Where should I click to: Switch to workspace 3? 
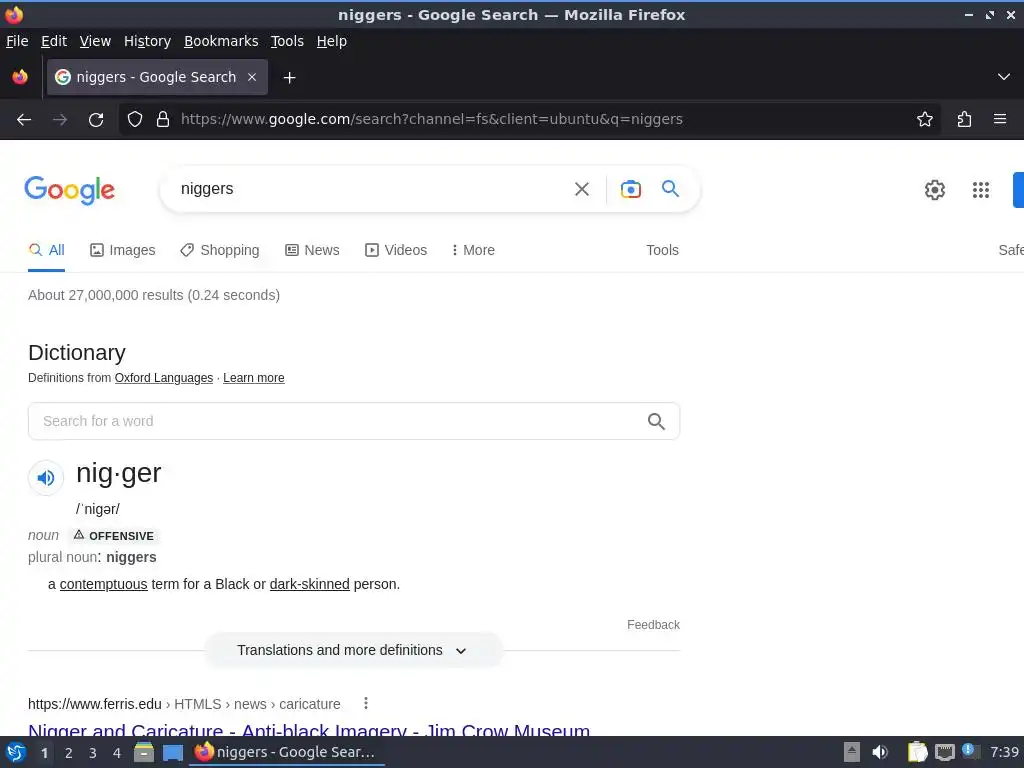click(x=93, y=753)
